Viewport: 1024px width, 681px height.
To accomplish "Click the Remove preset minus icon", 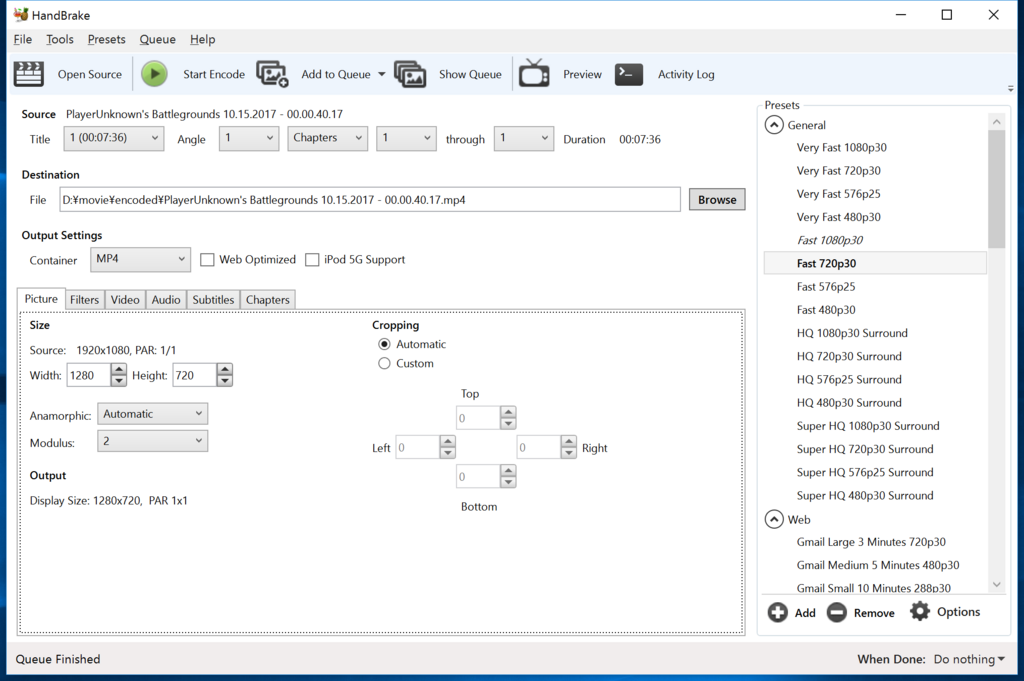I will click(837, 612).
